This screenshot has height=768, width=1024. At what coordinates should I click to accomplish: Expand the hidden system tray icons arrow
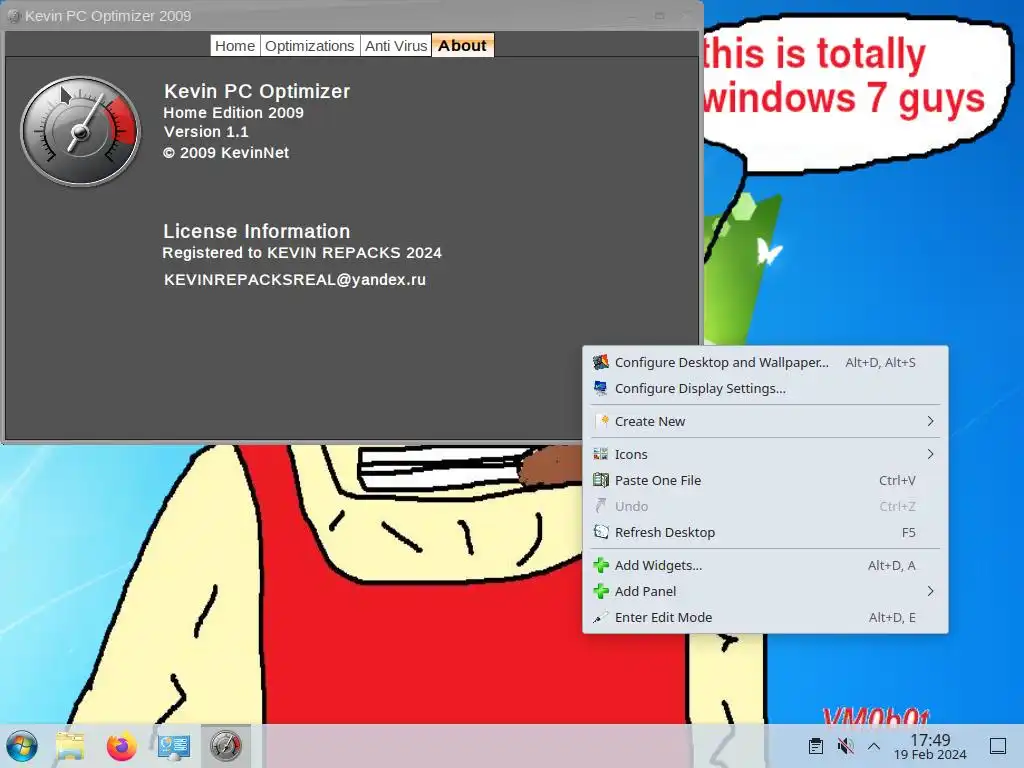[x=874, y=746]
